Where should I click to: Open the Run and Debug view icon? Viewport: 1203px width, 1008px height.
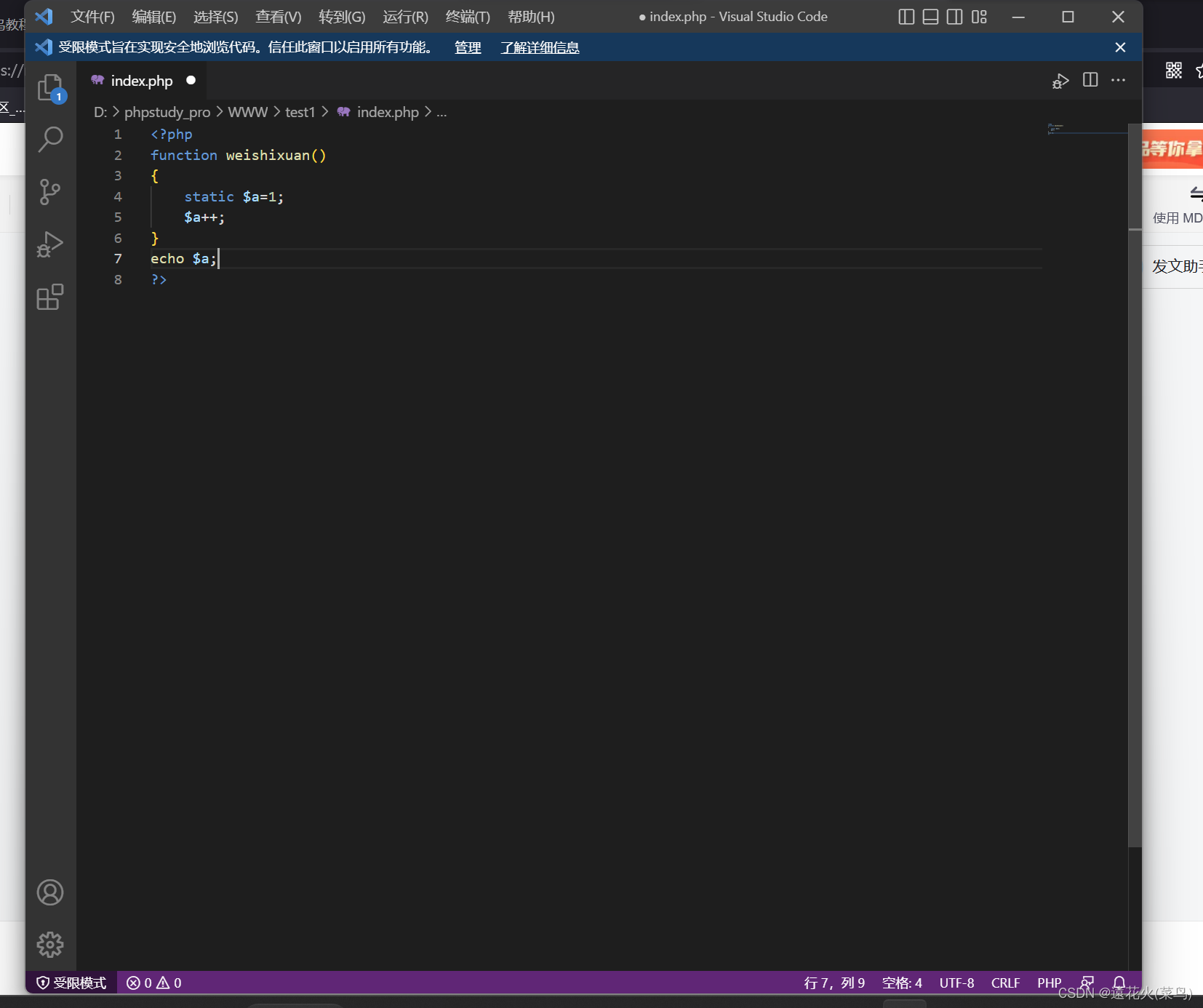pos(50,244)
